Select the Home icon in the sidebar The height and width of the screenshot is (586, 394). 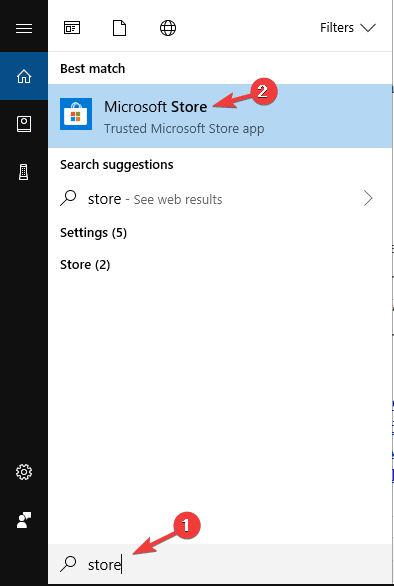[24, 76]
